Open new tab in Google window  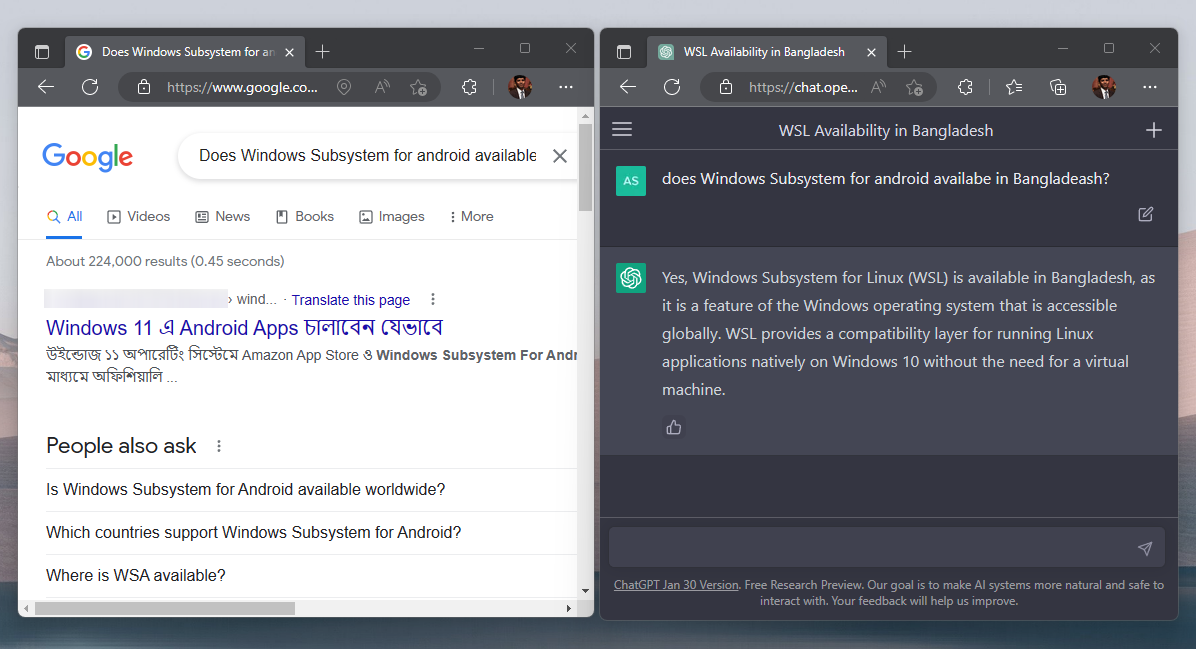point(322,52)
